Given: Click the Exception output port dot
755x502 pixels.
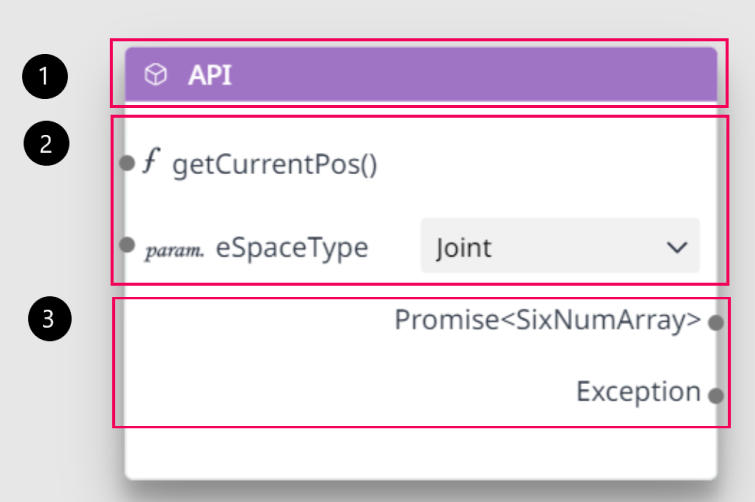Looking at the screenshot, I should coord(716,396).
